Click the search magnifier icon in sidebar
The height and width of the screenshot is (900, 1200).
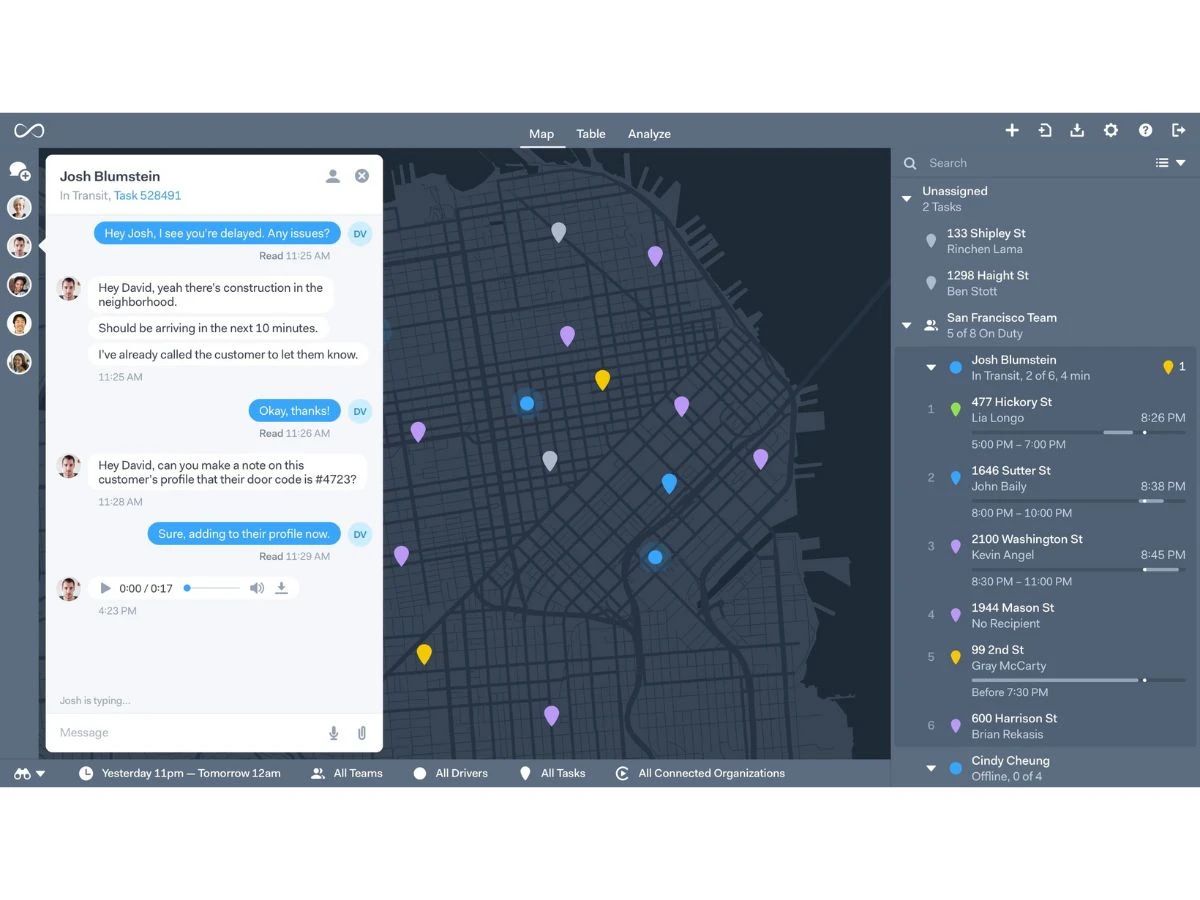[x=910, y=163]
